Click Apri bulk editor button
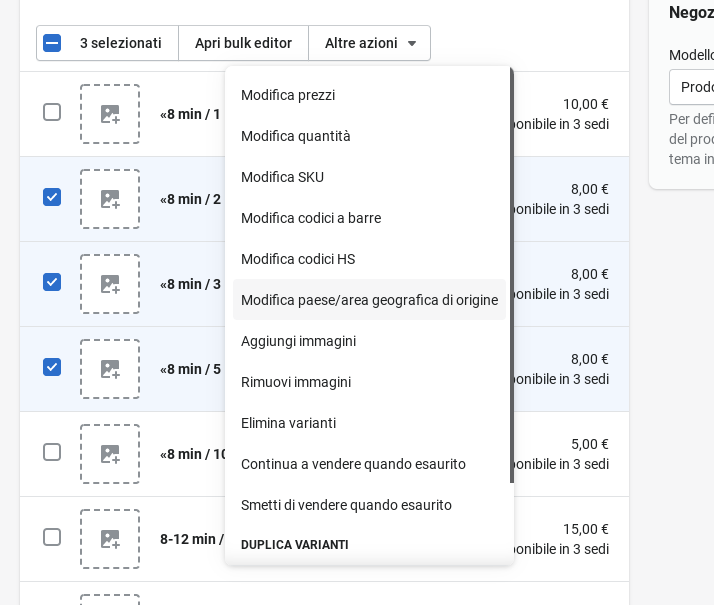714x605 pixels. pos(243,43)
